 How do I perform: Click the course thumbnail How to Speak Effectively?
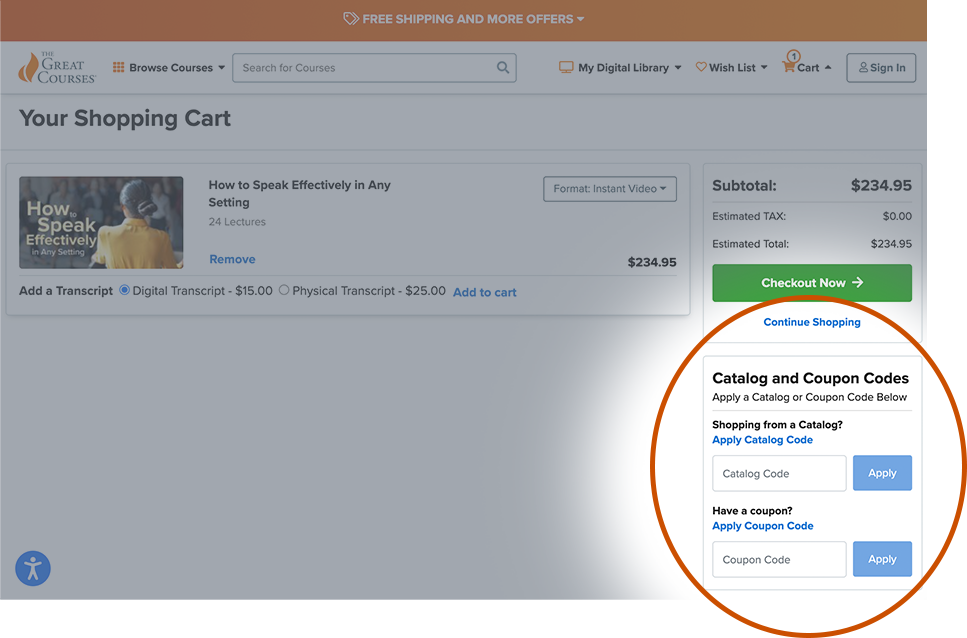click(101, 221)
